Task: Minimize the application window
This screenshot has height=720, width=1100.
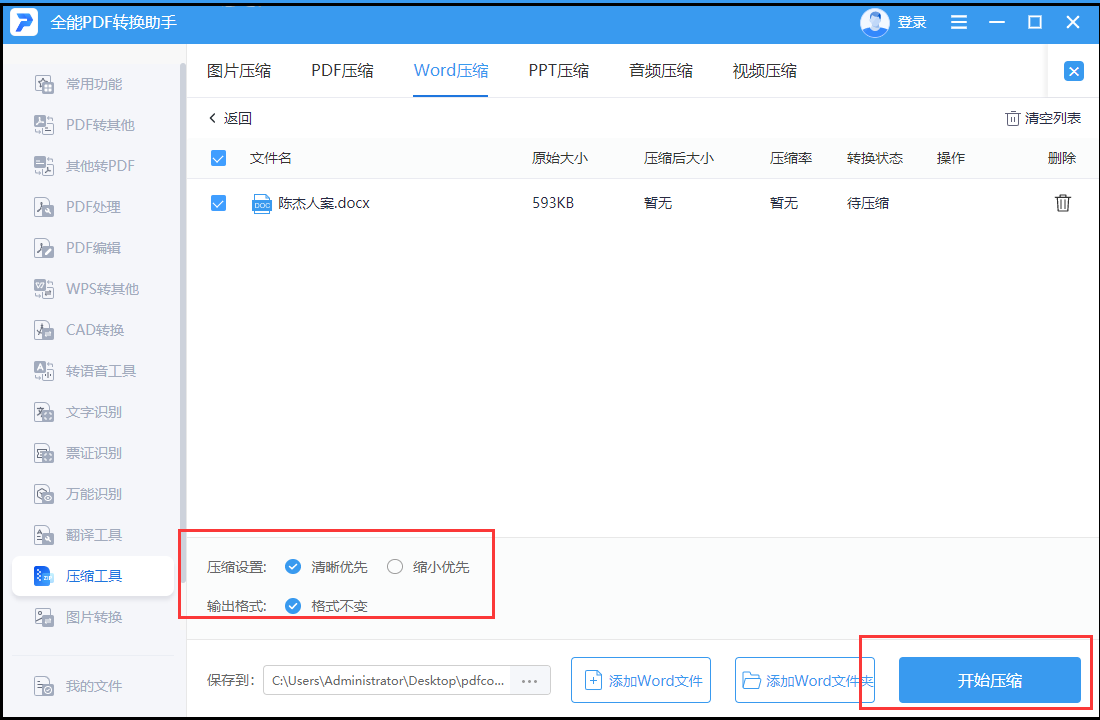Action: click(997, 22)
